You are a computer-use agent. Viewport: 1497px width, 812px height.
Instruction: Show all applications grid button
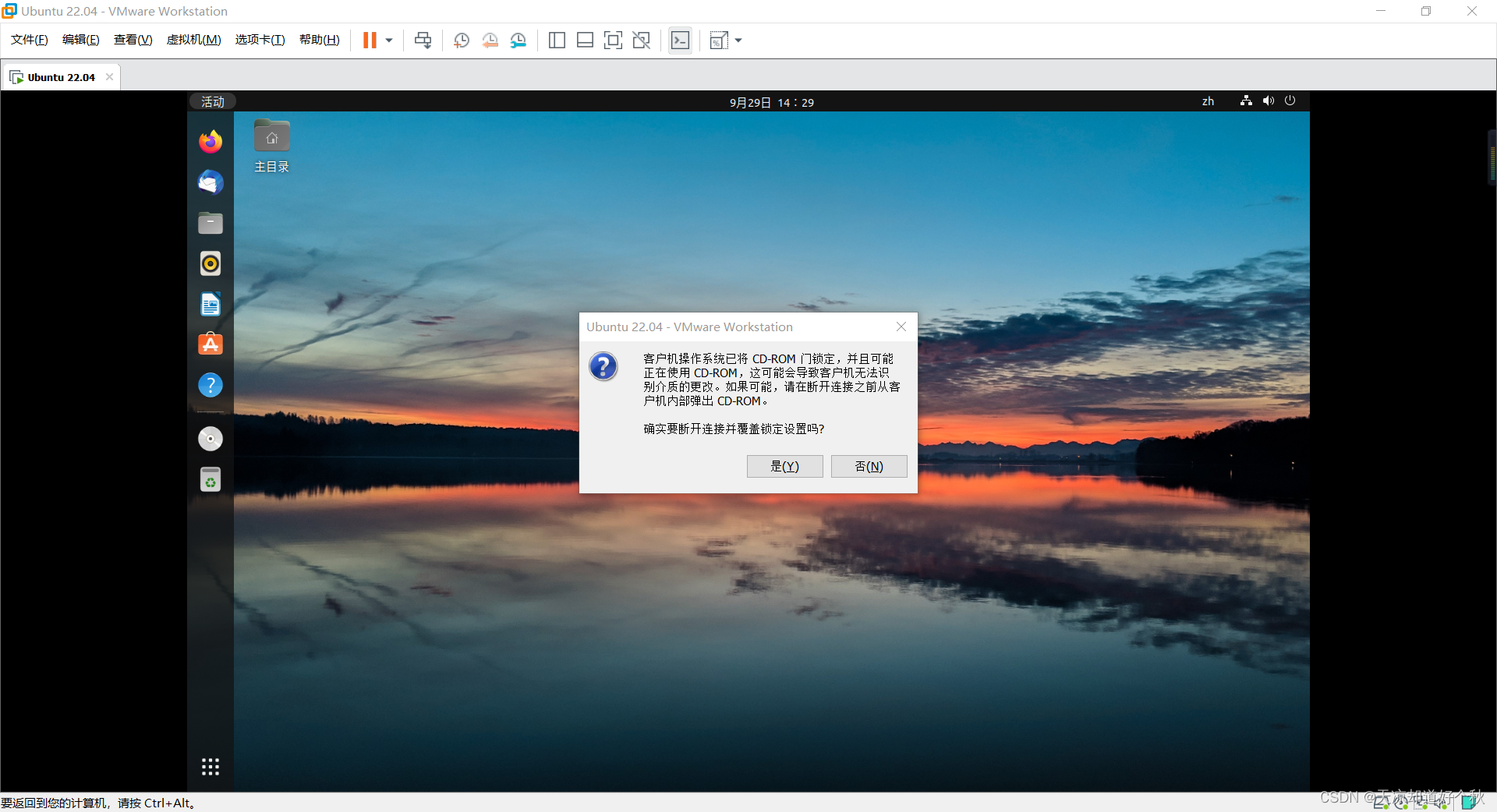211,767
